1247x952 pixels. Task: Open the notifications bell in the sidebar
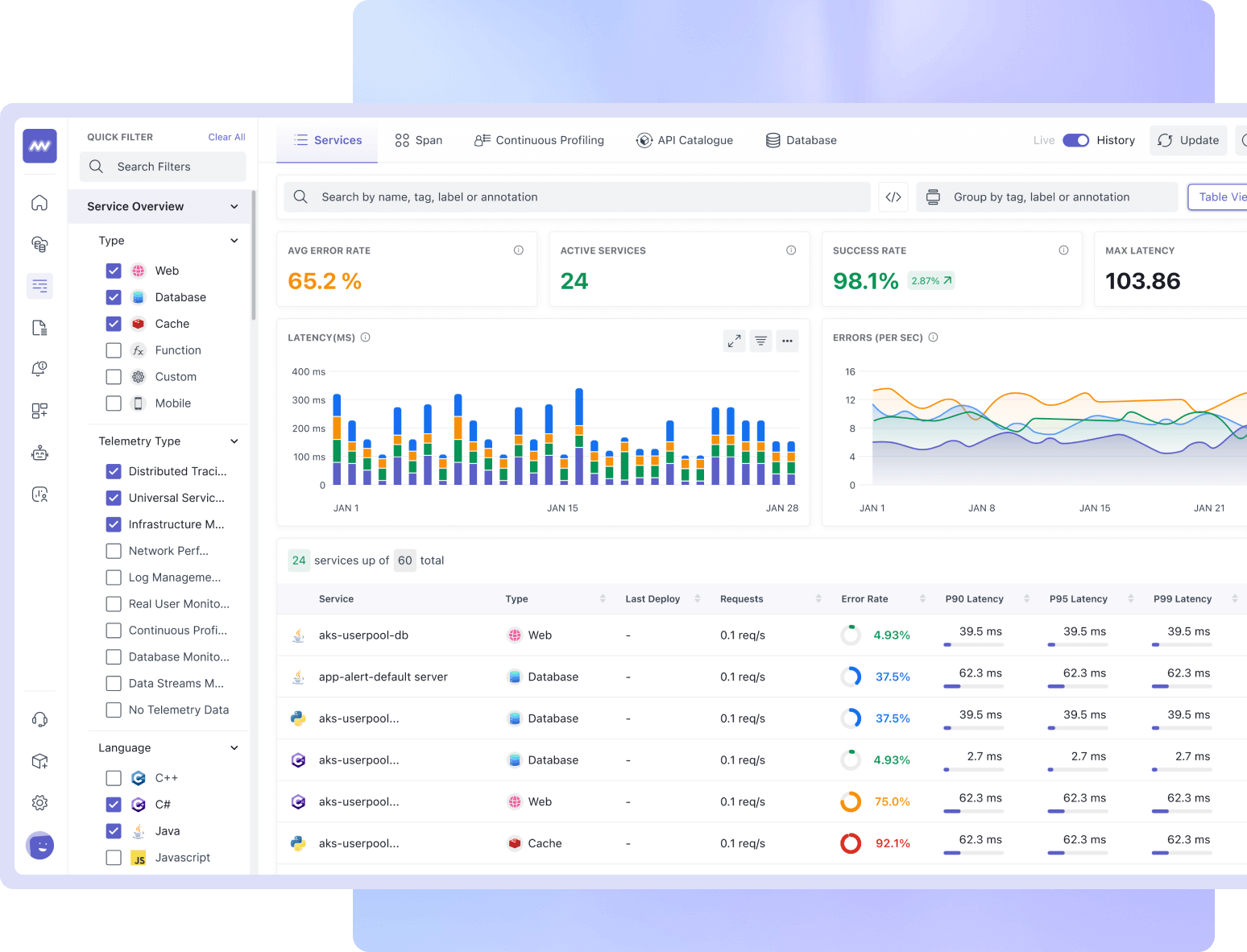tap(39, 368)
